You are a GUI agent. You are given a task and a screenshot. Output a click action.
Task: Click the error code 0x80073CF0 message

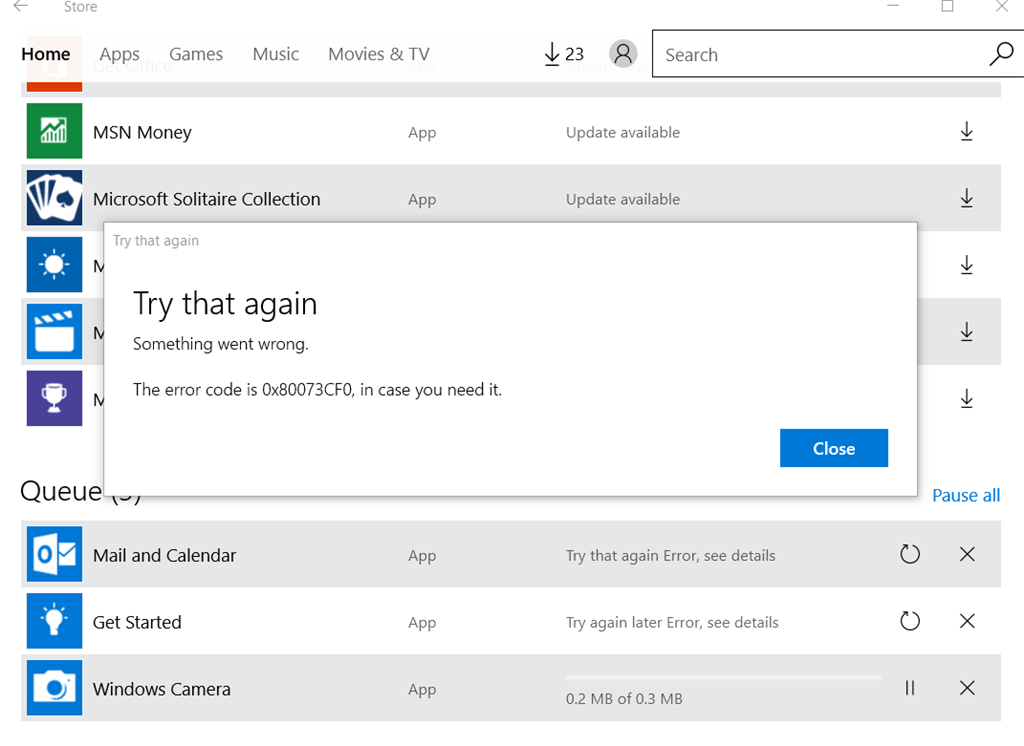point(317,390)
